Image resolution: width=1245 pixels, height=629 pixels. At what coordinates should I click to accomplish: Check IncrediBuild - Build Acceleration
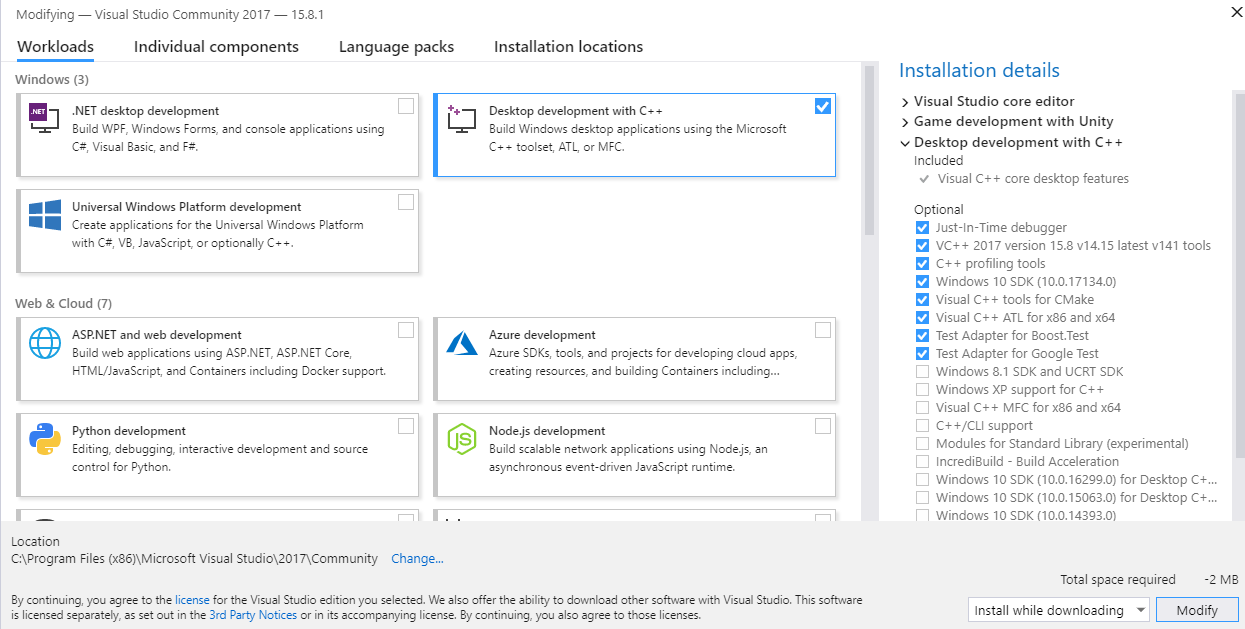922,462
